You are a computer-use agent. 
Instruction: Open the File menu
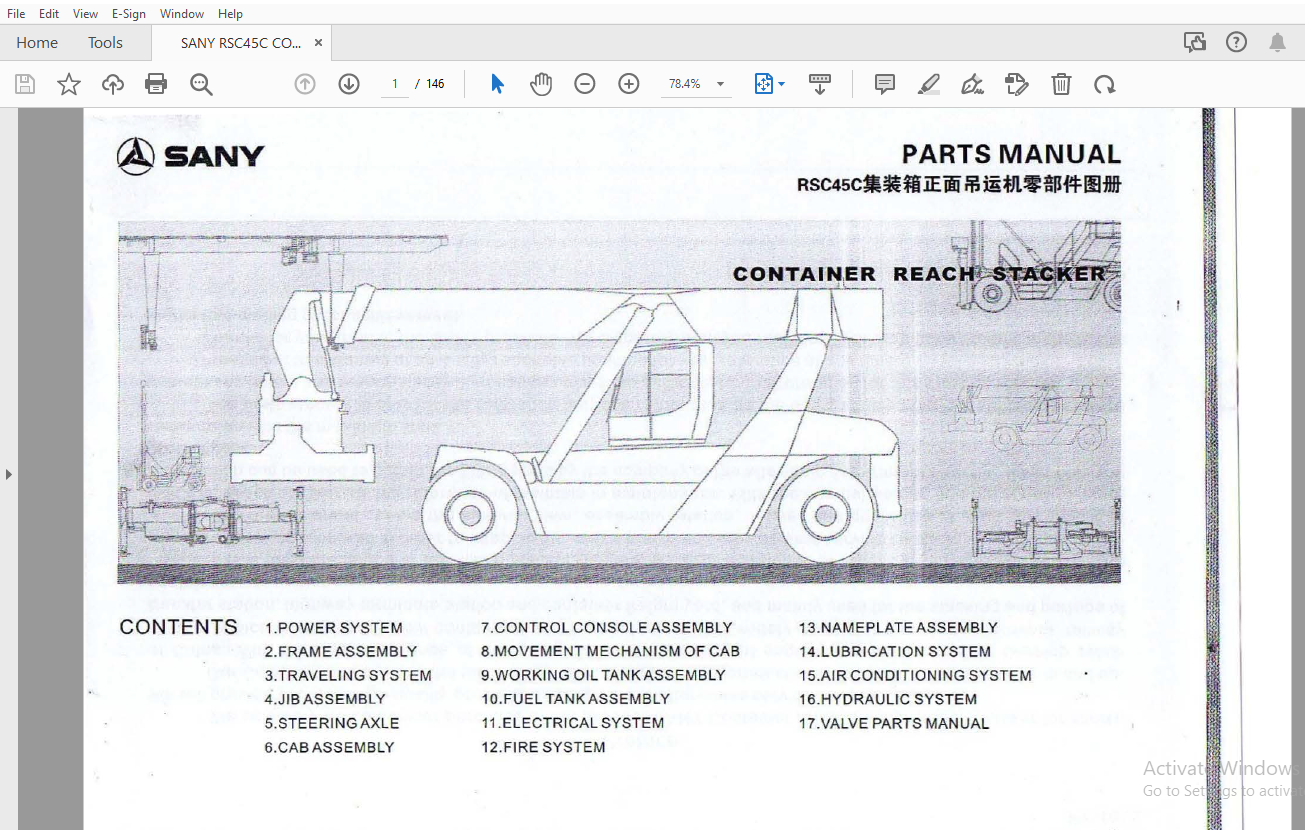16,14
